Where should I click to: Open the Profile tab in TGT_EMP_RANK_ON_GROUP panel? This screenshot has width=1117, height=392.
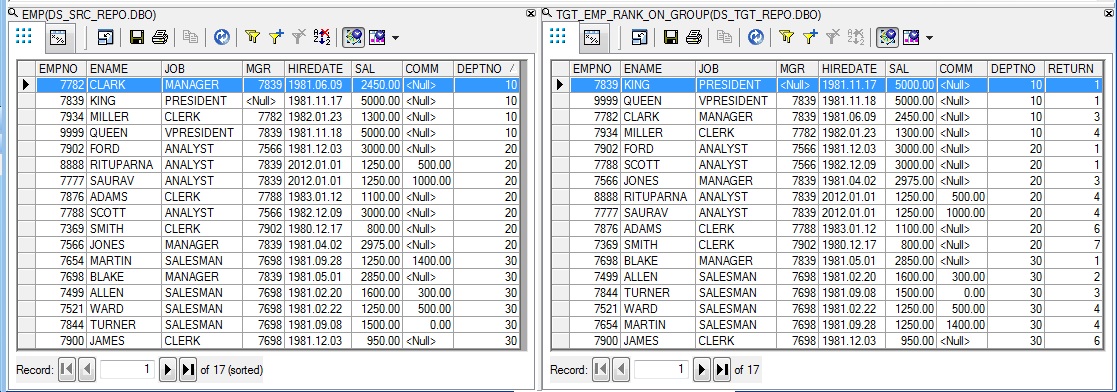(x=593, y=37)
